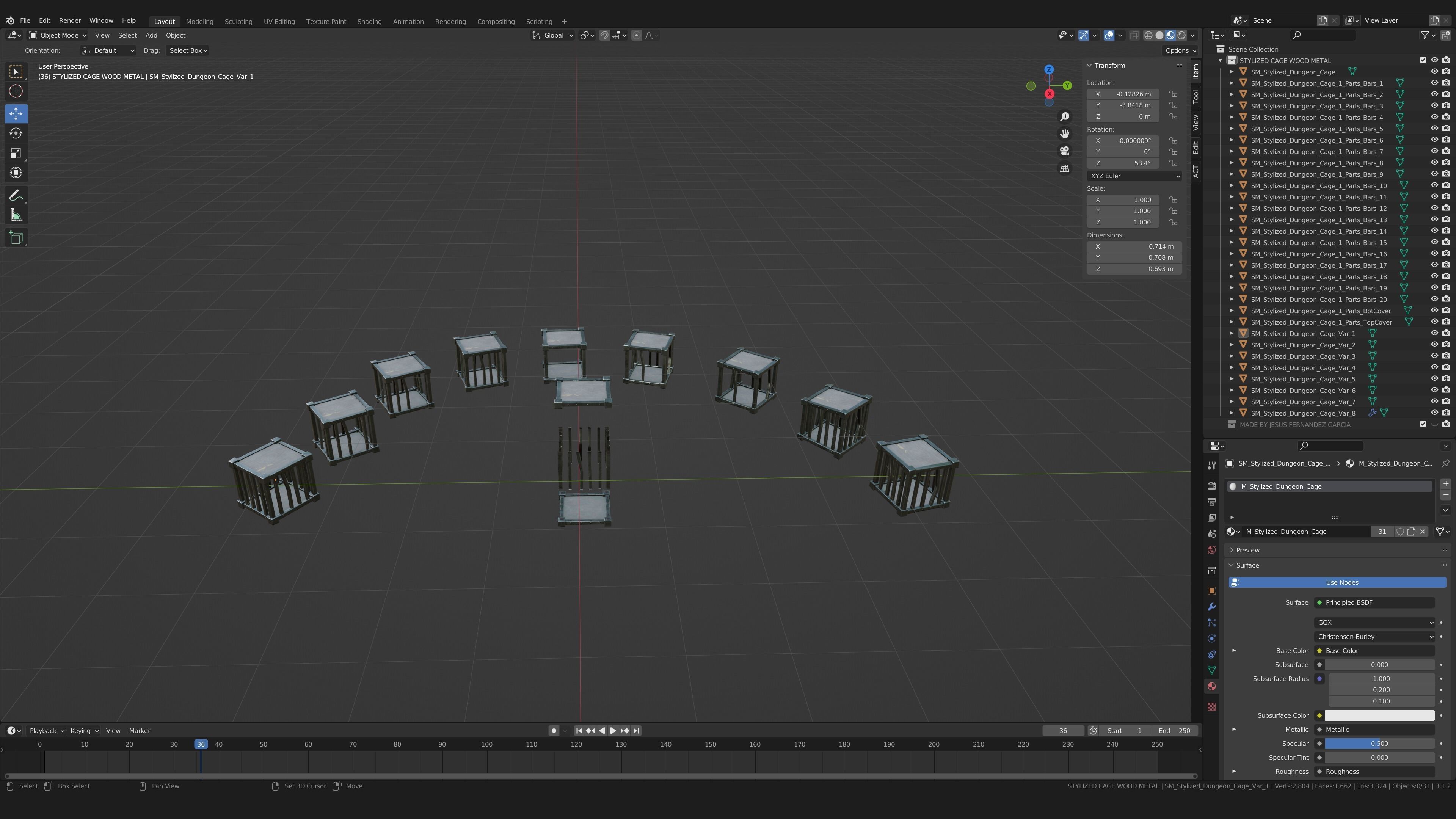
Task: Expand SM_Stylized_Dungeon_Cage_Var_2 in outliner
Action: [1232, 345]
